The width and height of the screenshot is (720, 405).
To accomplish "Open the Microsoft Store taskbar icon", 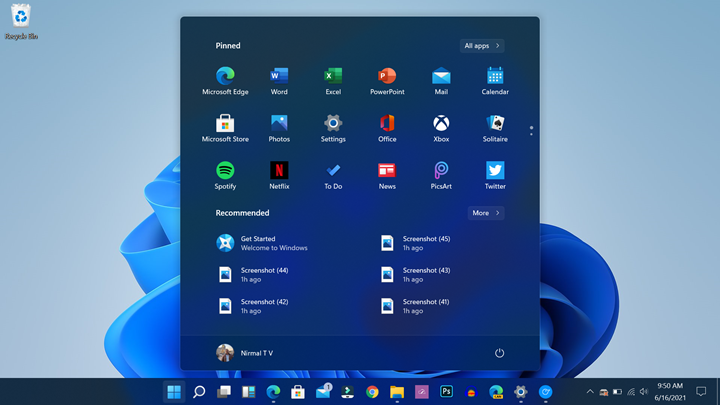I will [x=298, y=392].
